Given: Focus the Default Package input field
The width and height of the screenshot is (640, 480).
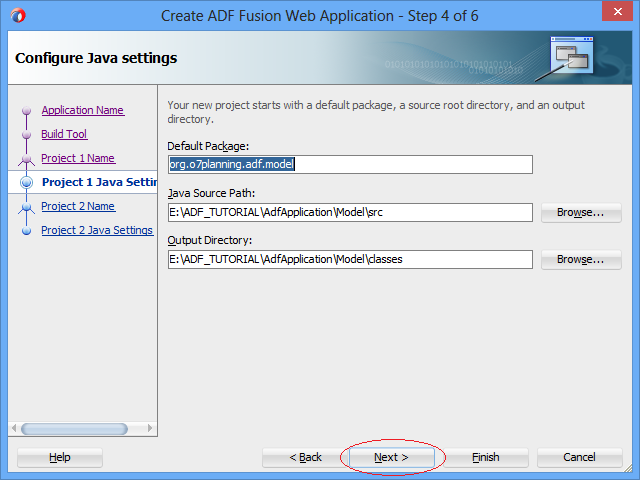Looking at the screenshot, I should pyautogui.click(x=350, y=164).
